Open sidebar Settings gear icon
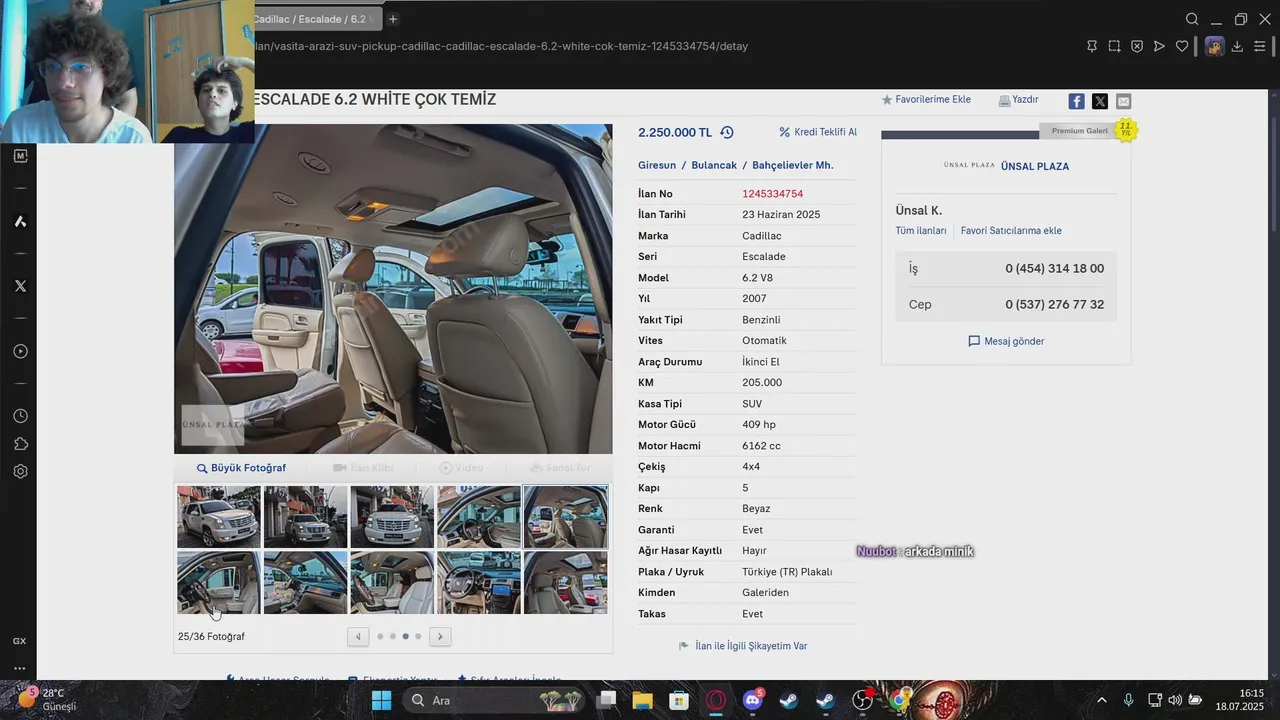This screenshot has width=1280, height=720. click(20, 471)
